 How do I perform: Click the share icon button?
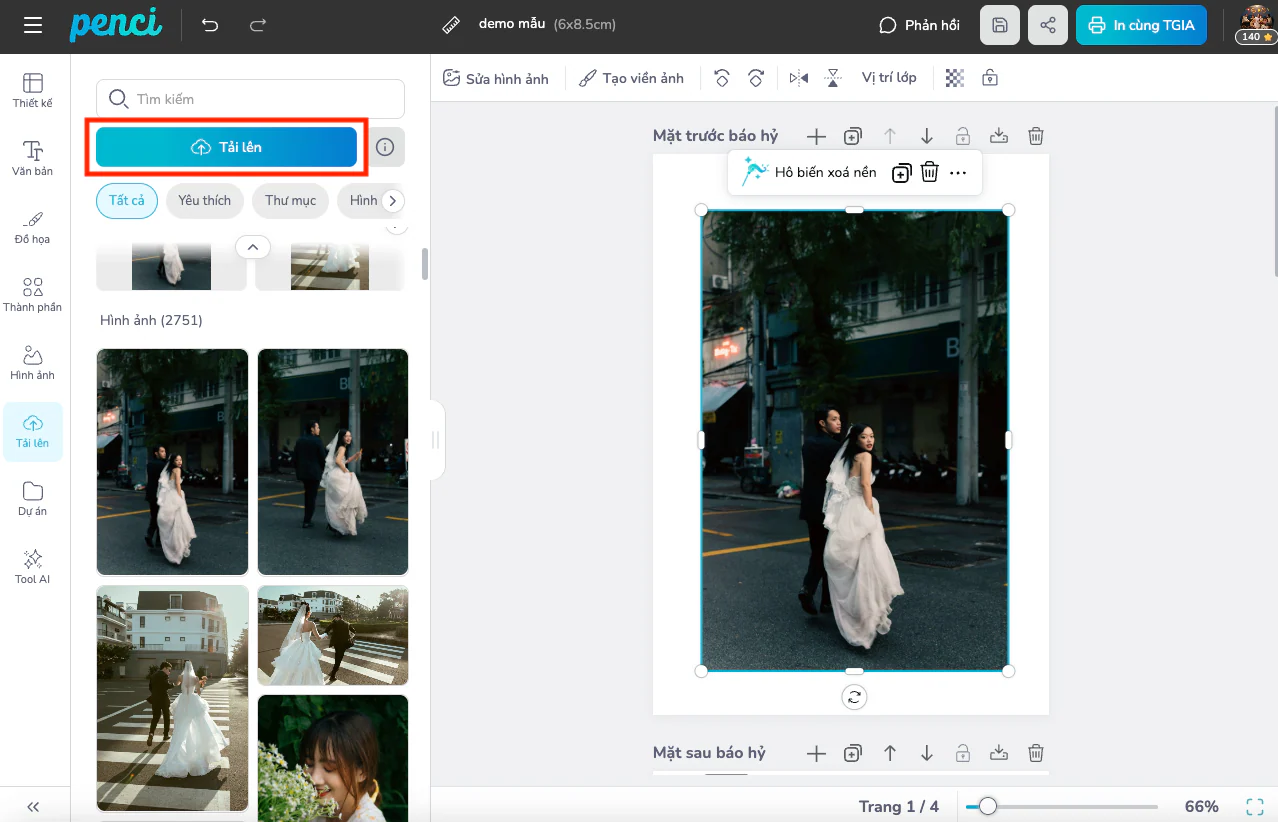(x=1047, y=25)
